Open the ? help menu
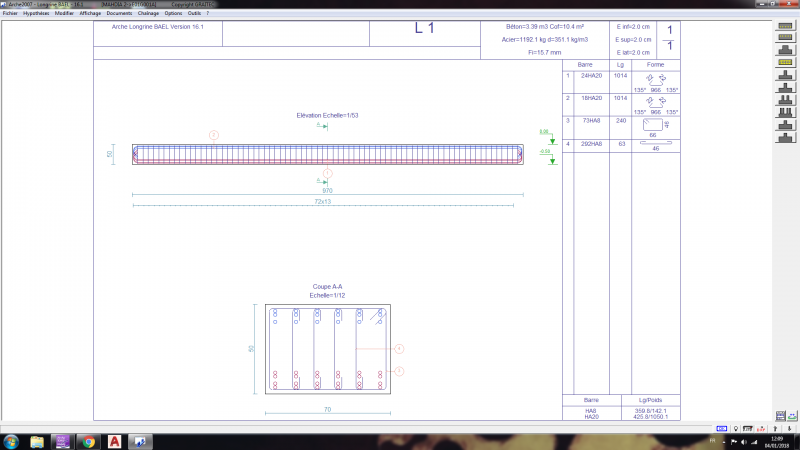800x450 pixels. click(208, 13)
